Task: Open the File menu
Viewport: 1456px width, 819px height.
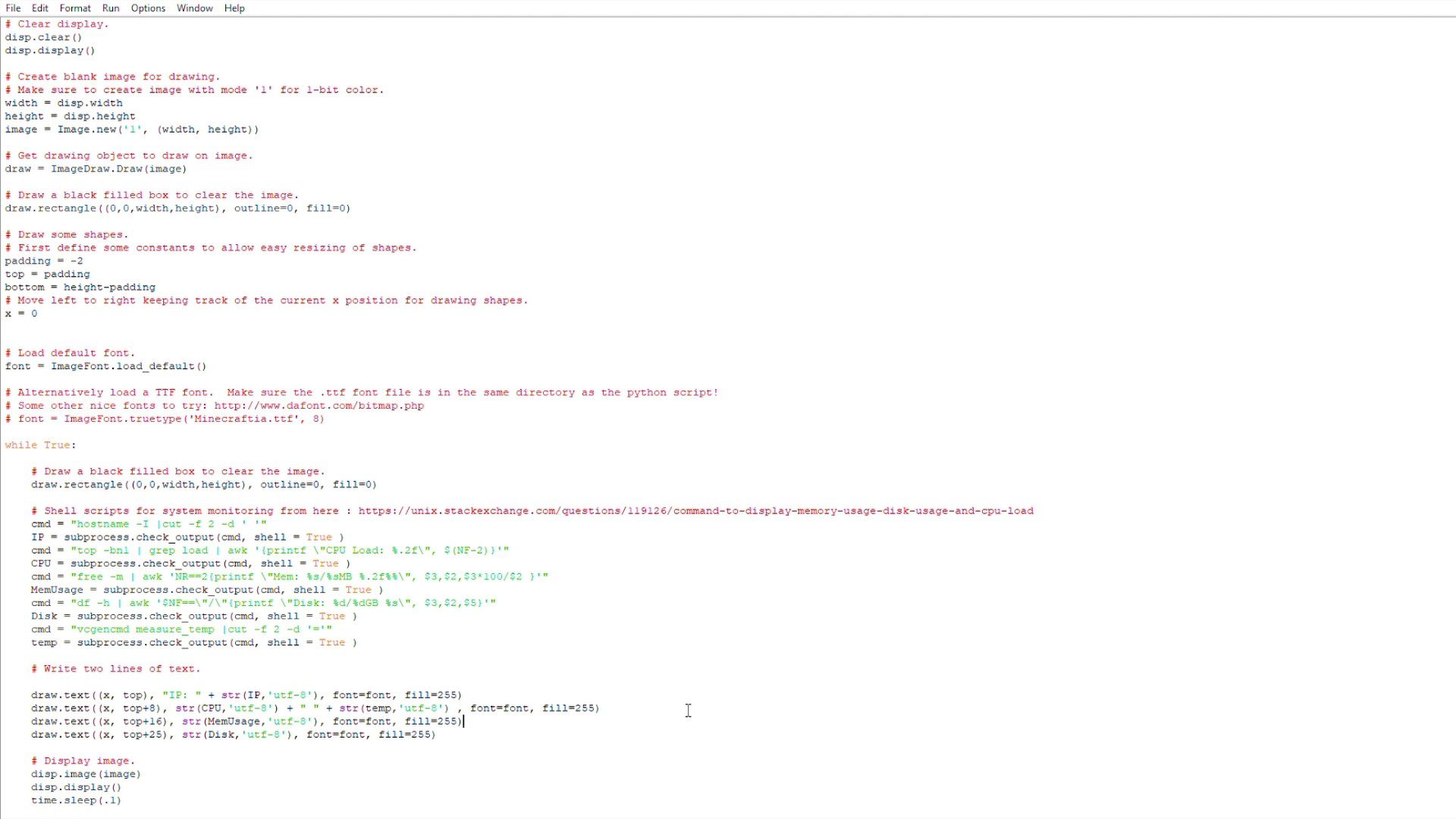Action: pyautogui.click(x=13, y=8)
